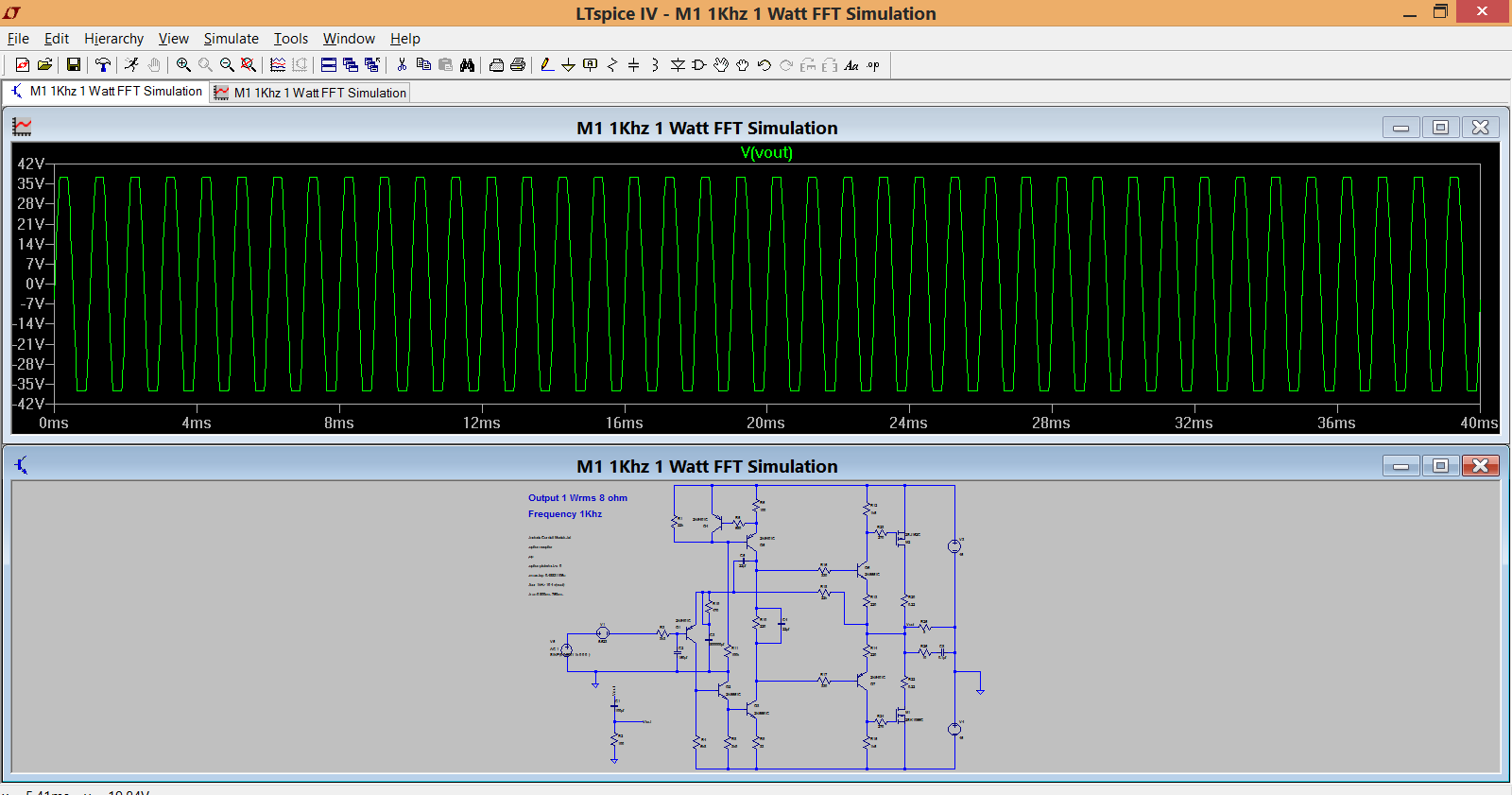Click the New Schematic toolbar icon
The image size is (1512, 795).
point(23,64)
